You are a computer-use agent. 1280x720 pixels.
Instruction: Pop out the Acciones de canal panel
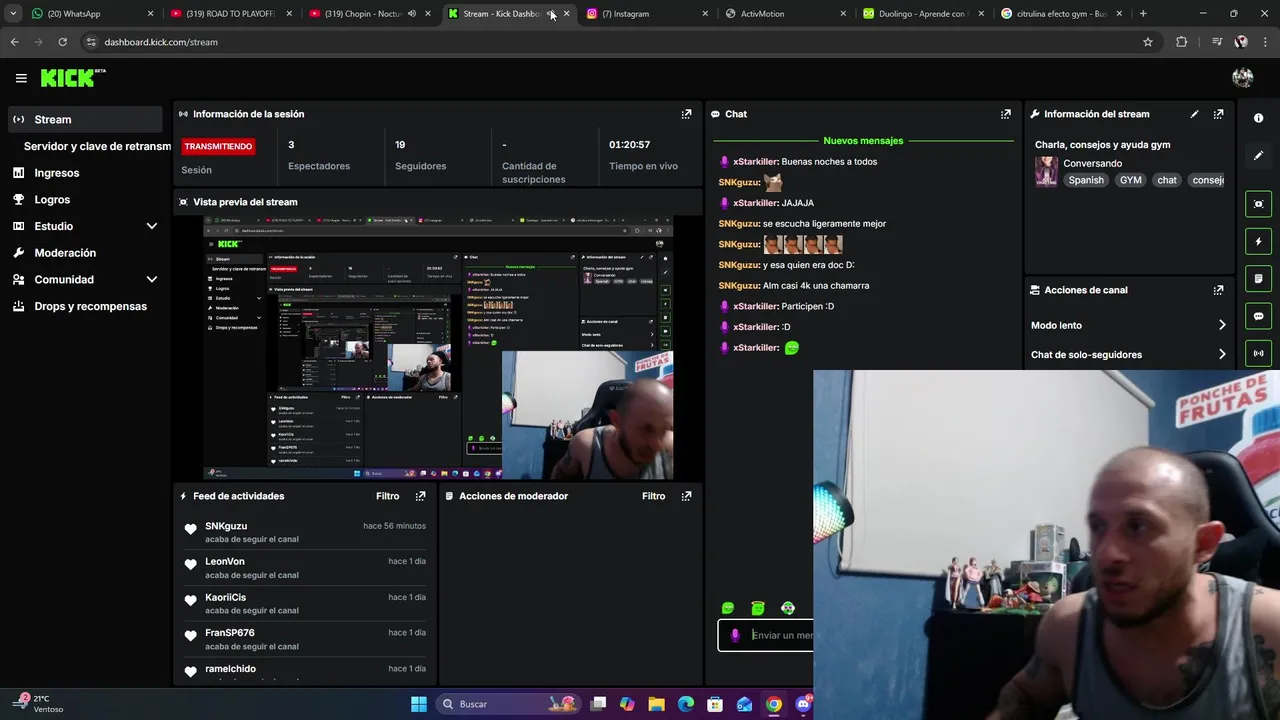(1218, 290)
